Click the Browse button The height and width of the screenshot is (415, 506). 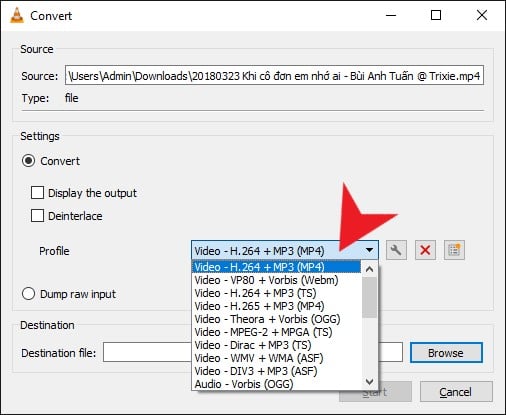[446, 353]
